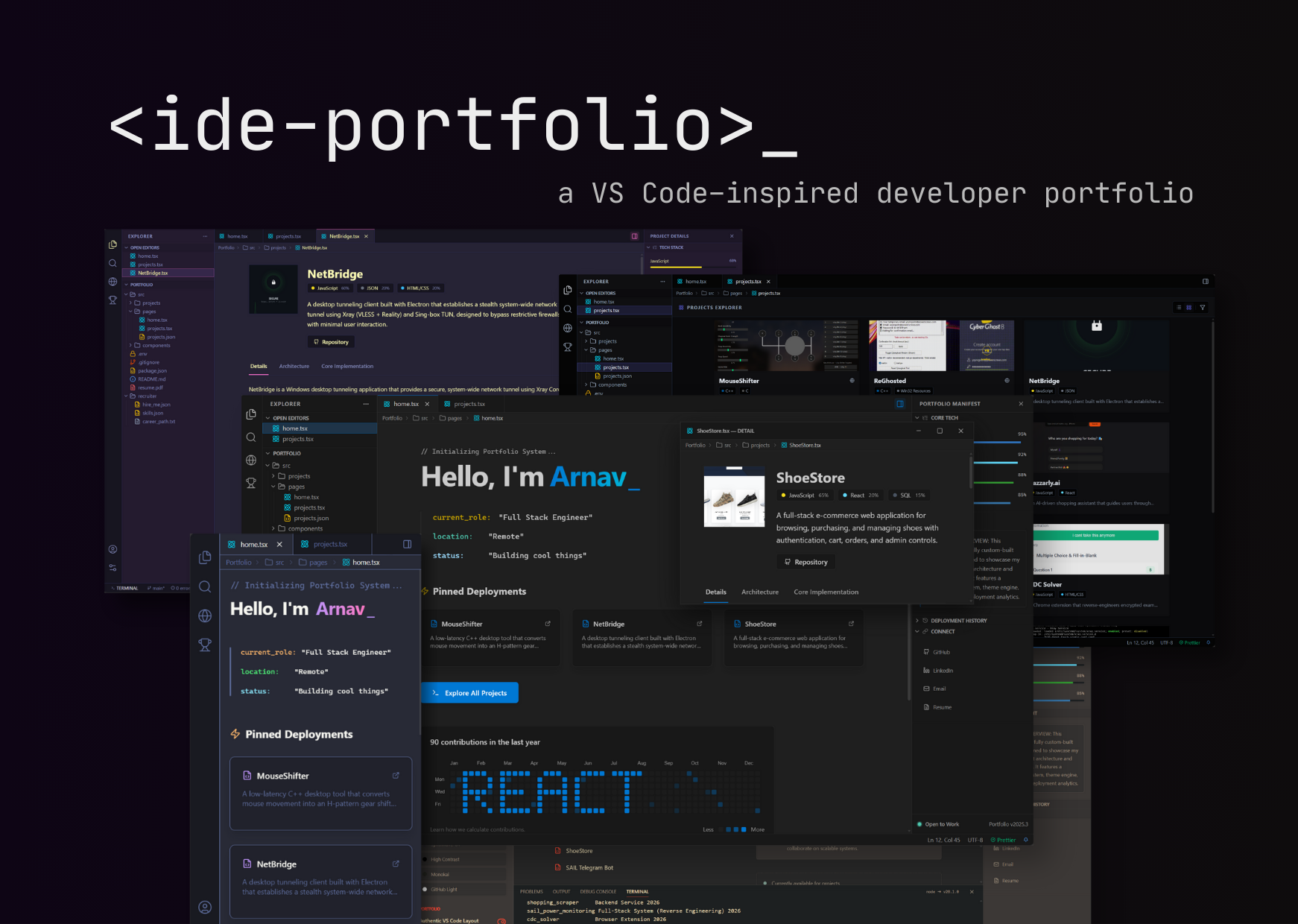Click the globe icon in Projects Explorer window sidebar
Screen dimensions: 1298x924
tap(568, 328)
